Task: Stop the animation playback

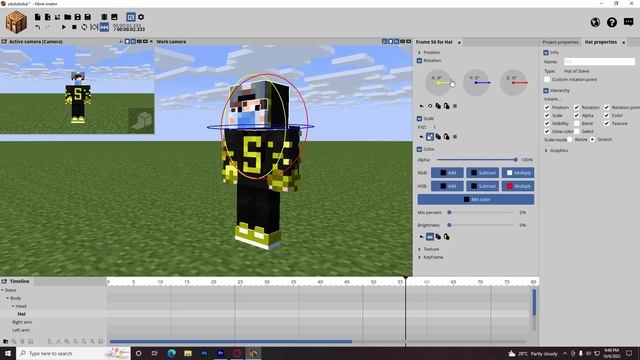Action: (74, 27)
